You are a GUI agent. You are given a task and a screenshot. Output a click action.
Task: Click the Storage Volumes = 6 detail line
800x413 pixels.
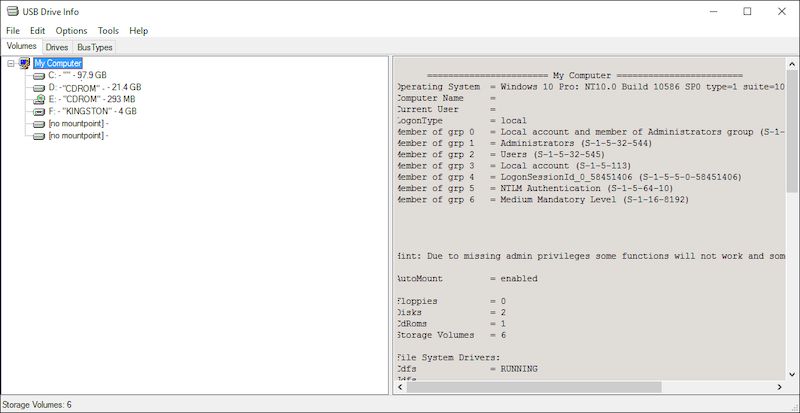(x=451, y=335)
